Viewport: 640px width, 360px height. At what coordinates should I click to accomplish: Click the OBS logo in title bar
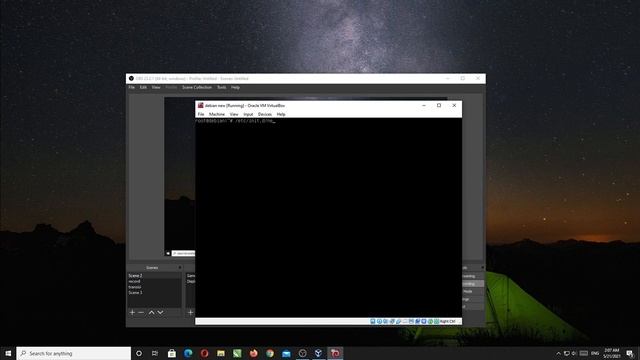click(x=131, y=78)
